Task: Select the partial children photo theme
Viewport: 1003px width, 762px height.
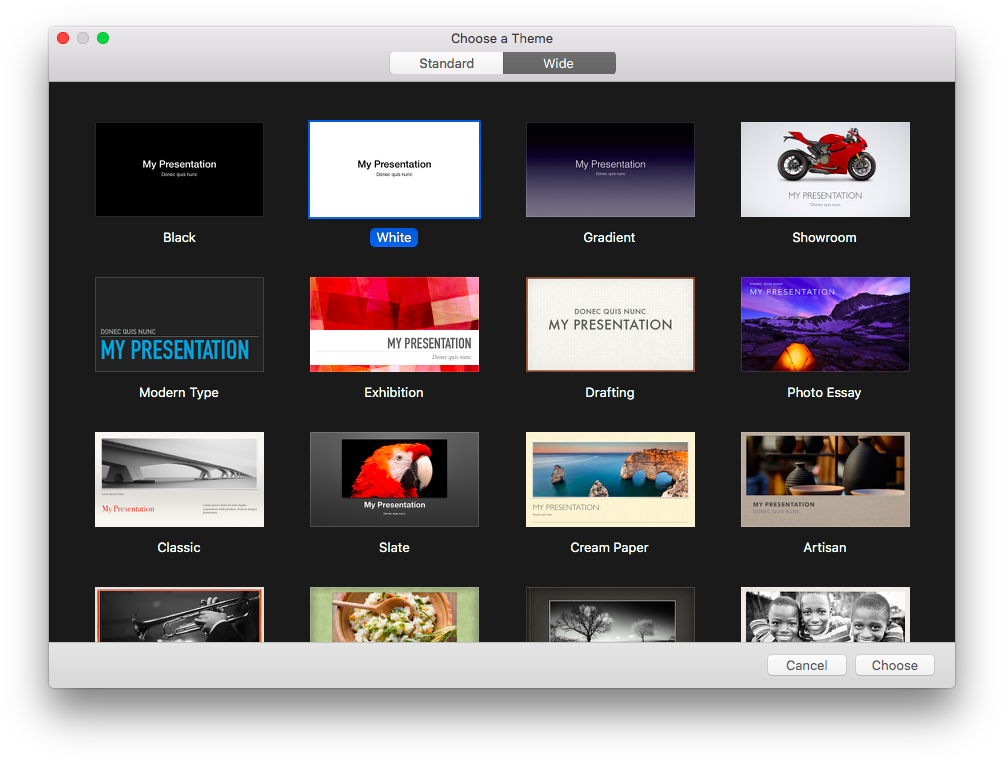Action: point(824,614)
